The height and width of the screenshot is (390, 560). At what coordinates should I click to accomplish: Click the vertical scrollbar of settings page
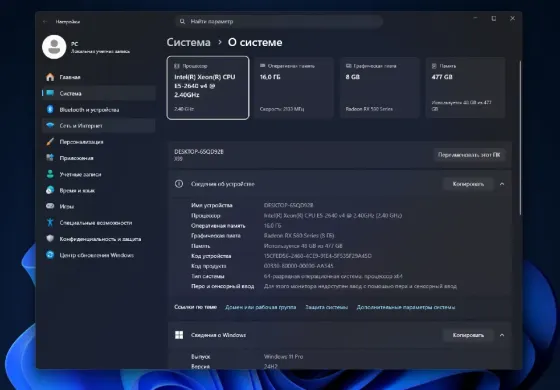520,138
